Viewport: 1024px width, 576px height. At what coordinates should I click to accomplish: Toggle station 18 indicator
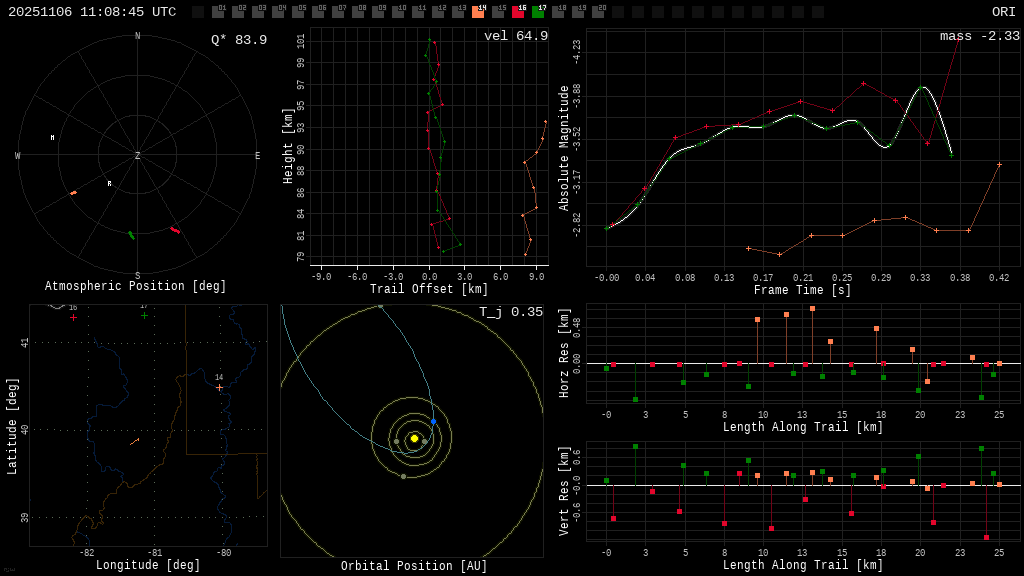click(558, 12)
